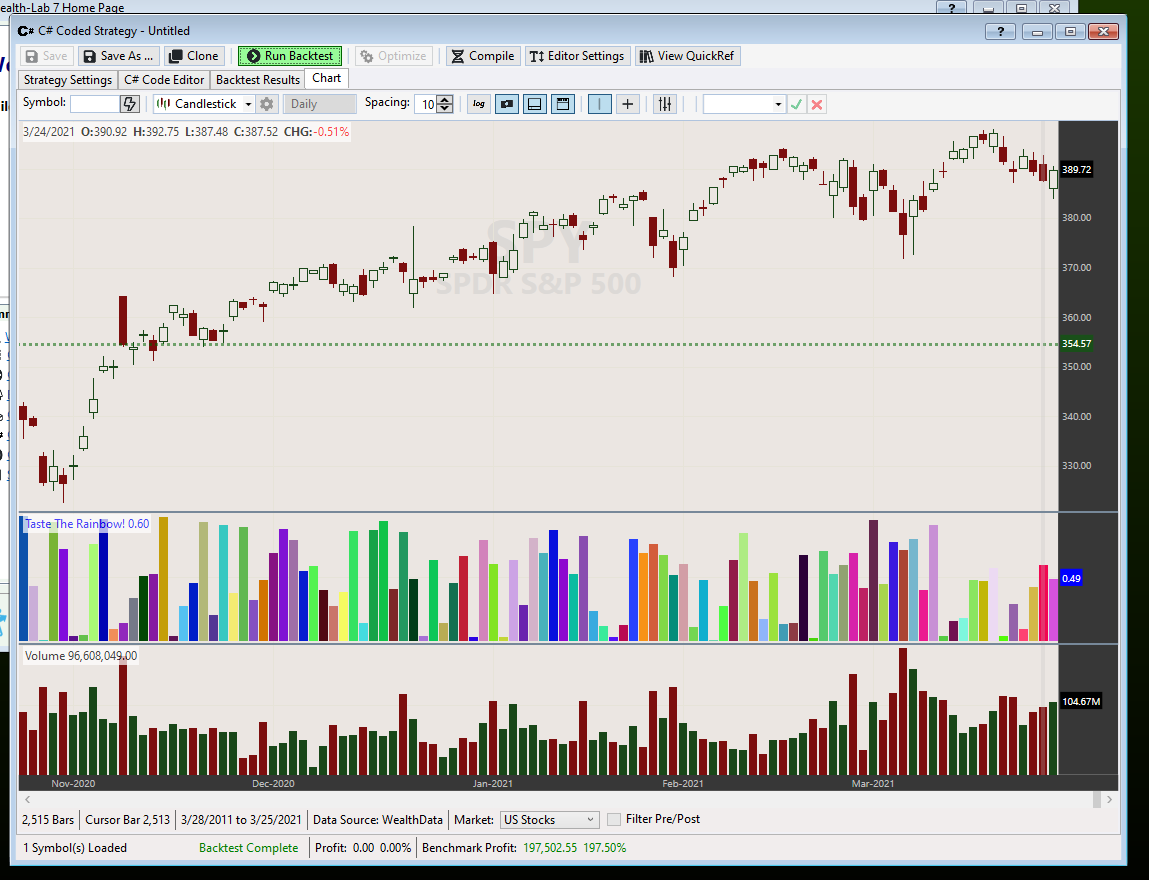Expand the Market US Stocks dropdown
The width and height of the screenshot is (1149, 880).
click(x=549, y=820)
